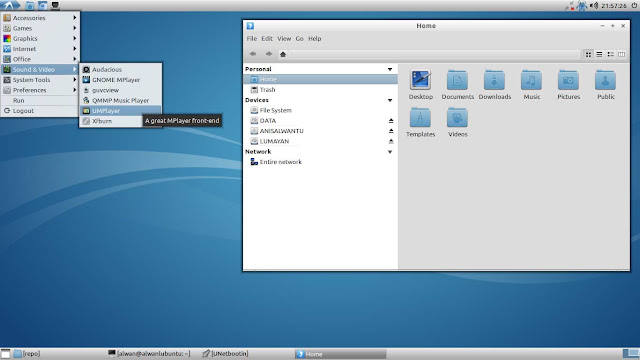
Task: Launch QMMP Music Player
Action: click(x=120, y=100)
